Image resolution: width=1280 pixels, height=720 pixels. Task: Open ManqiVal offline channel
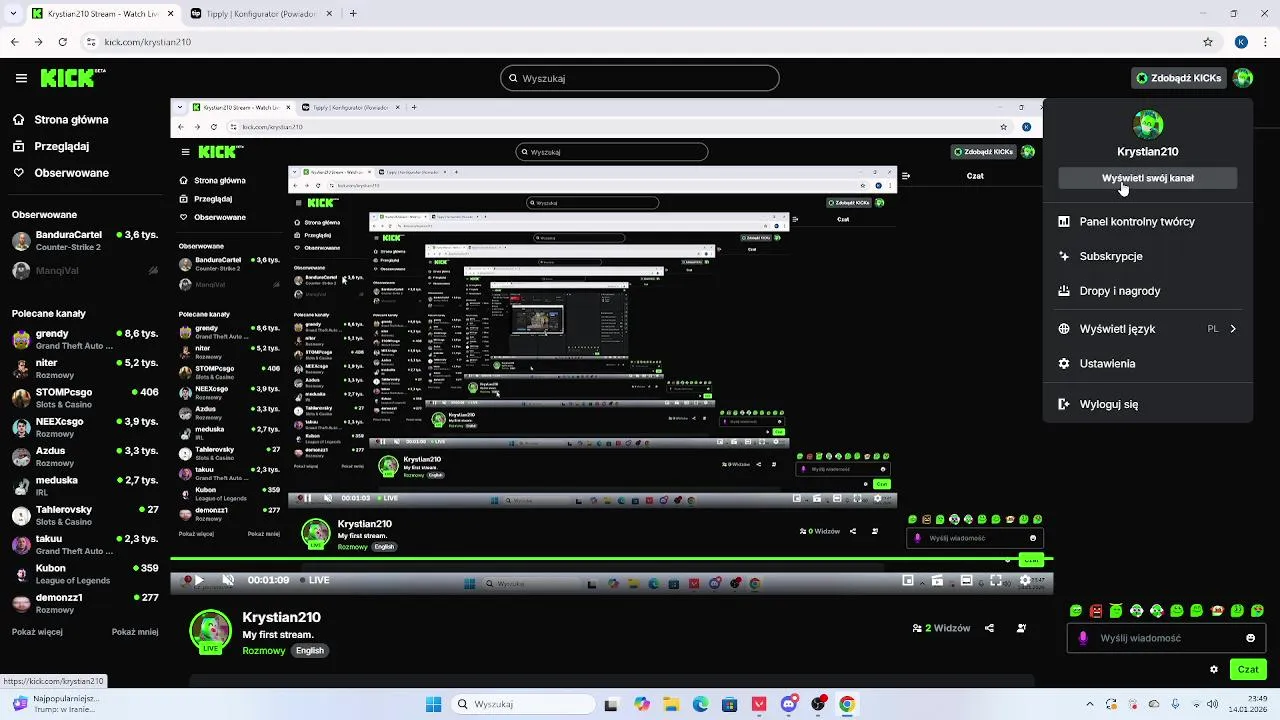coord(85,271)
